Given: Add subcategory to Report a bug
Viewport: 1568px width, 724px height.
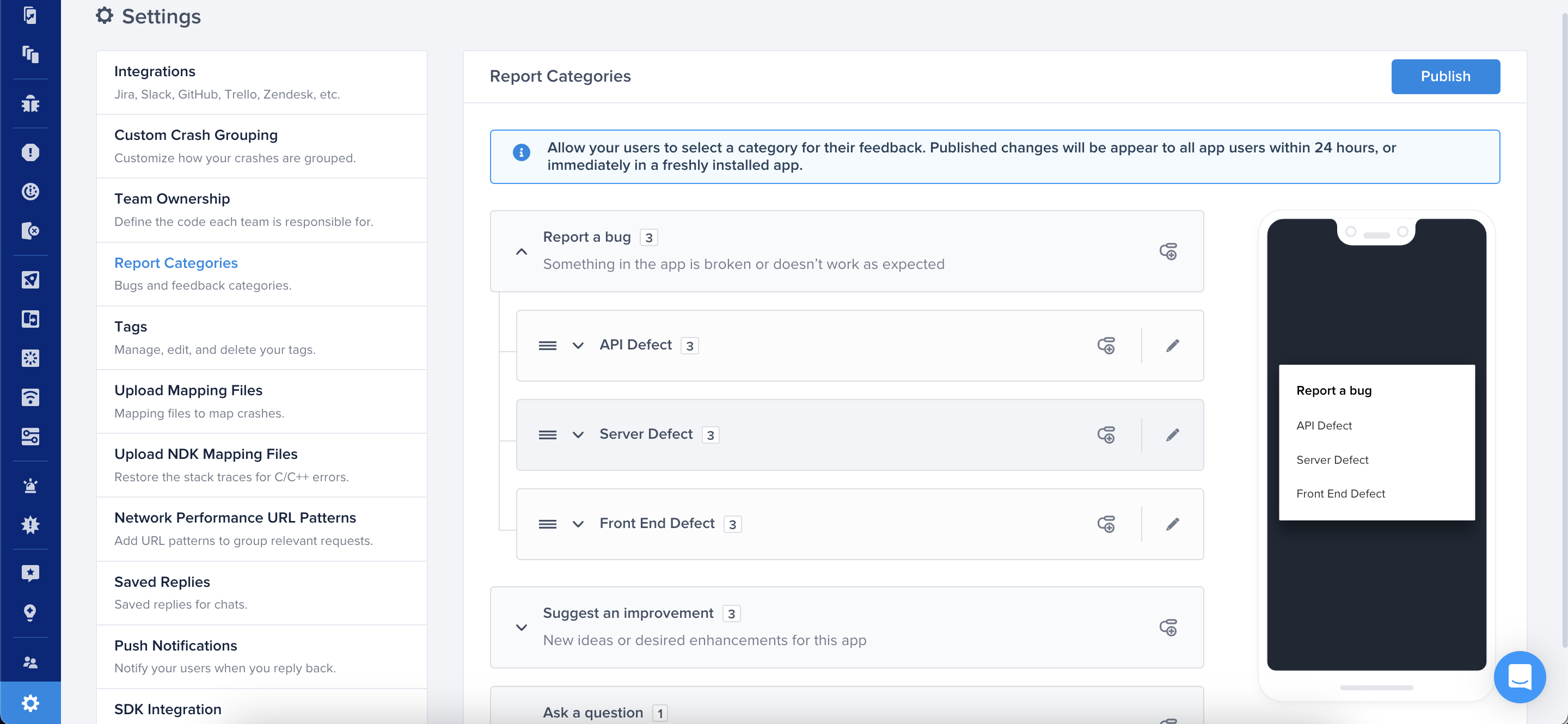Looking at the screenshot, I should (x=1167, y=251).
